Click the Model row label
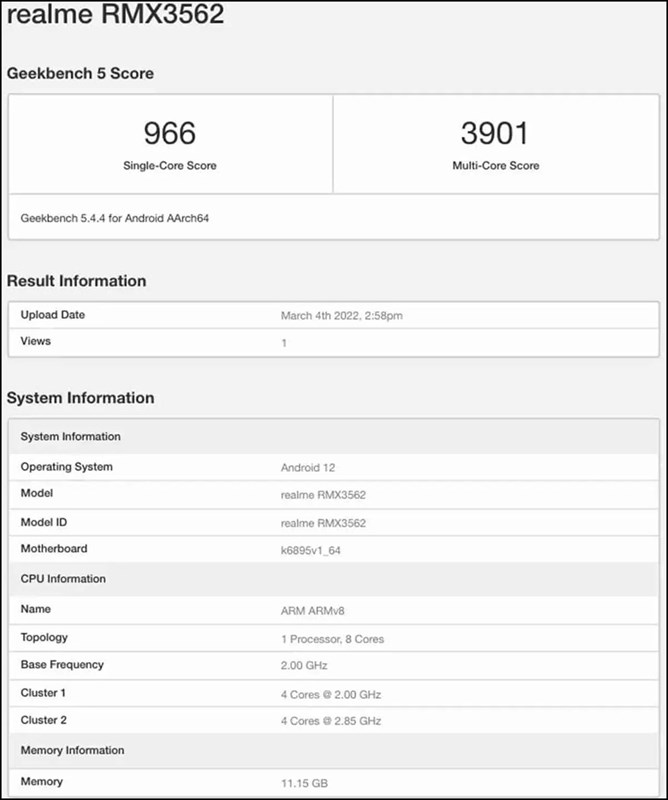668x800 pixels. pos(37,493)
